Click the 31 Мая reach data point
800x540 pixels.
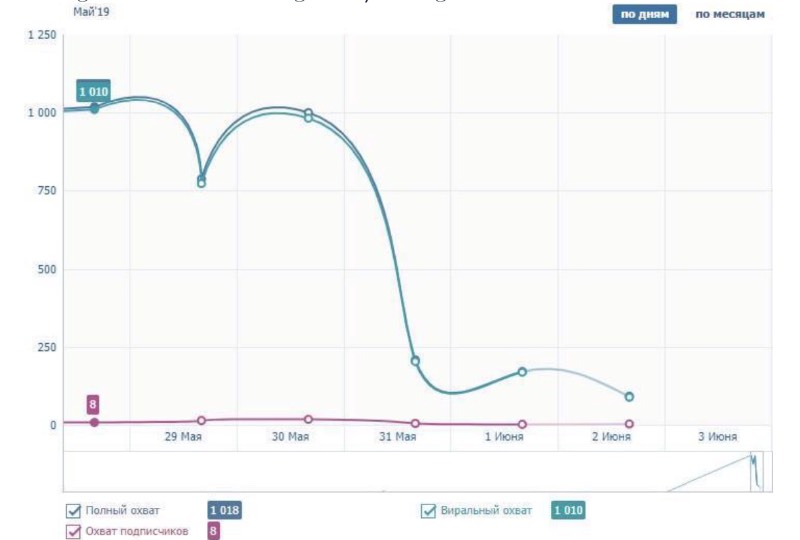click(415, 361)
